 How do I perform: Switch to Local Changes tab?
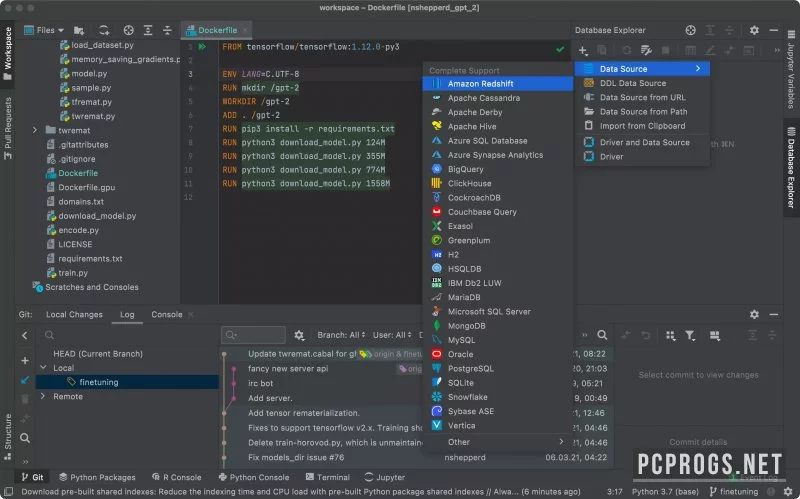74,314
